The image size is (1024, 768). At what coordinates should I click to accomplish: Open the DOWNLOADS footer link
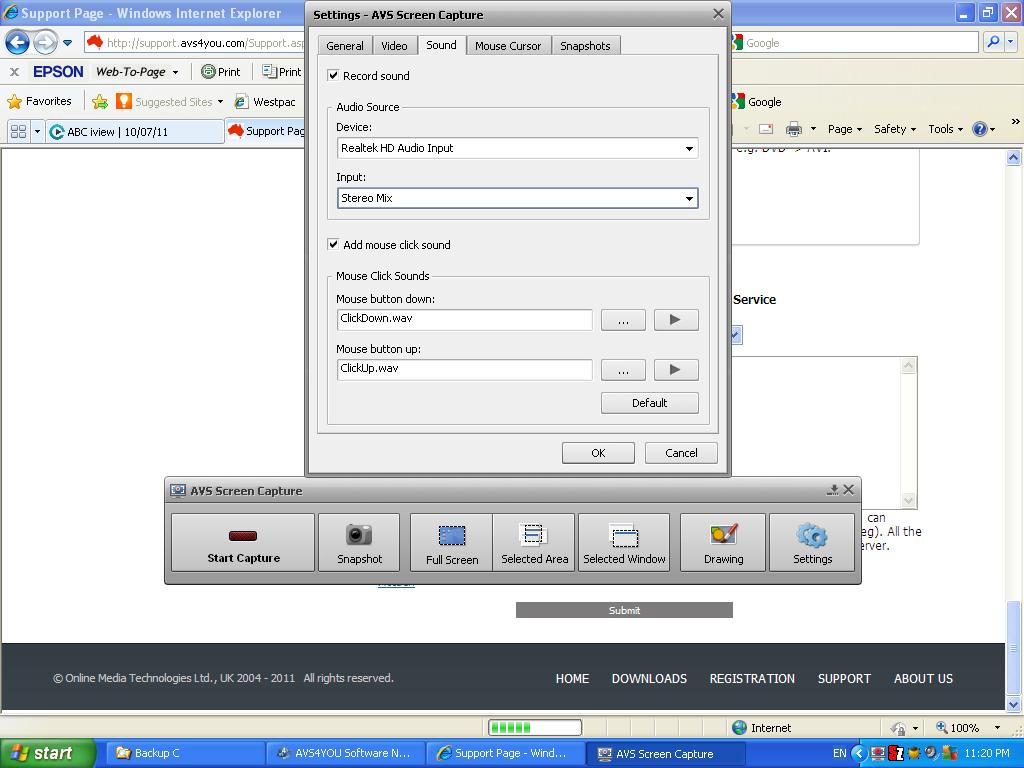tap(649, 679)
